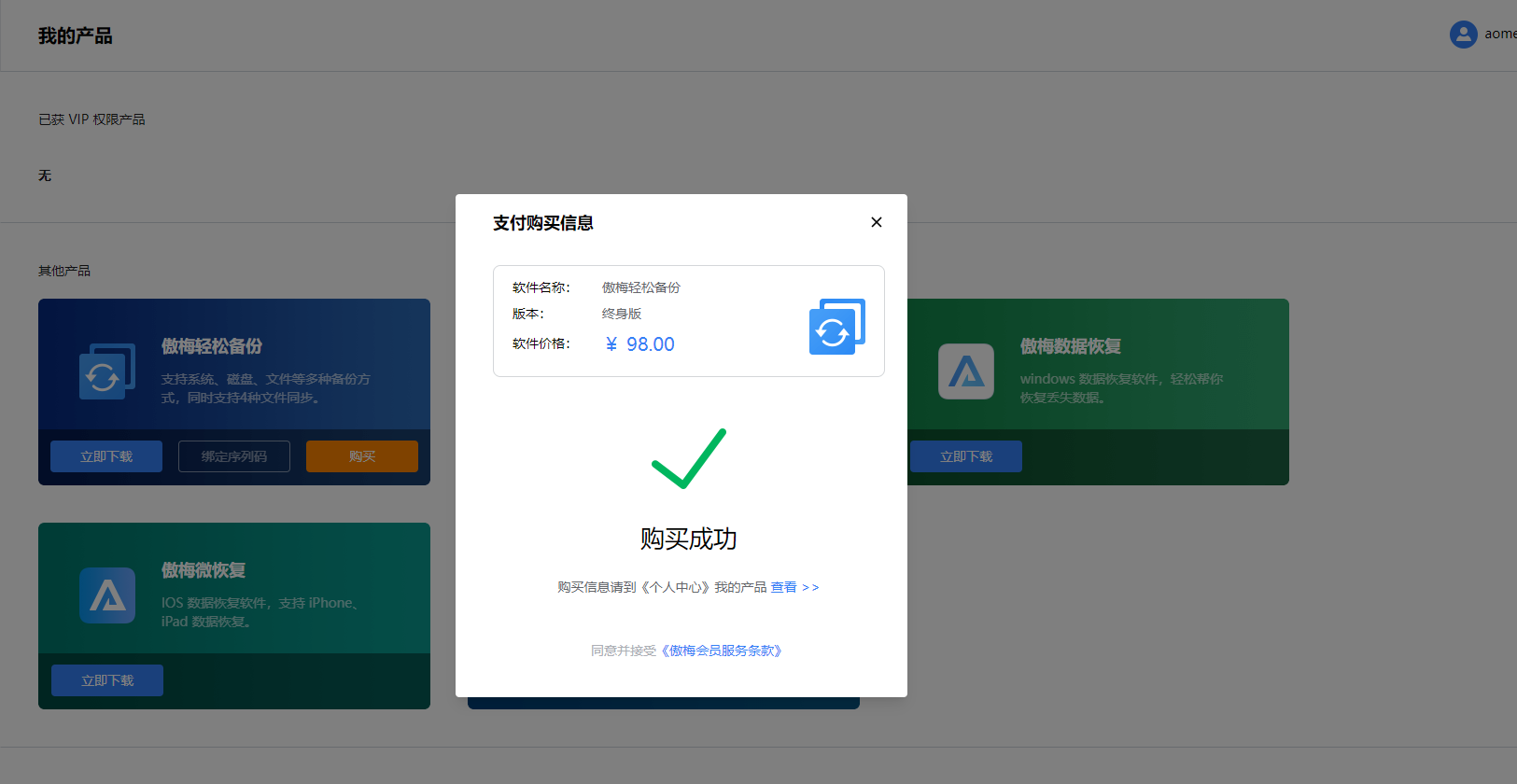The height and width of the screenshot is (784, 1517).
Task: Click the AOMEI Backupper icon in dialog
Action: [837, 327]
